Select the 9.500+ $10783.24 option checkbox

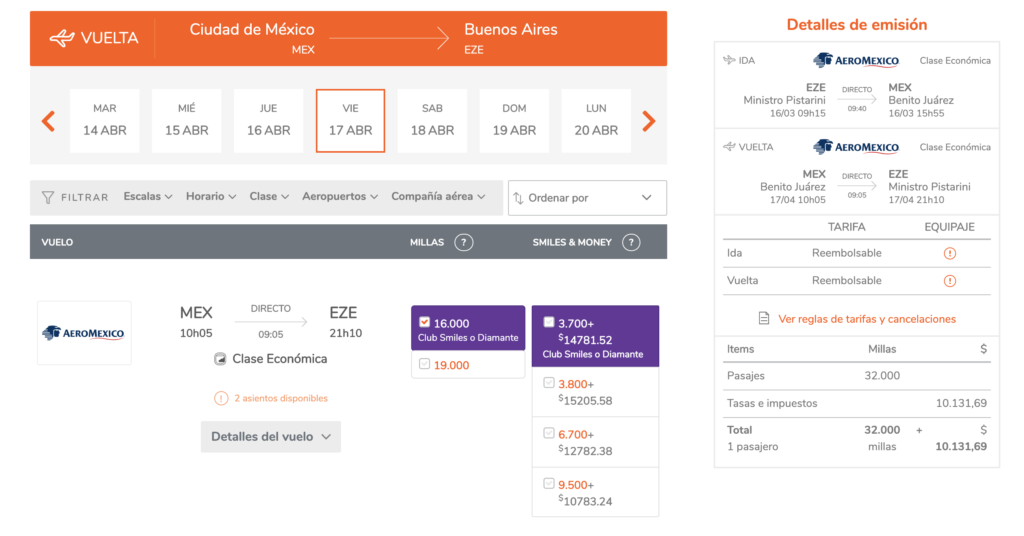click(x=549, y=484)
